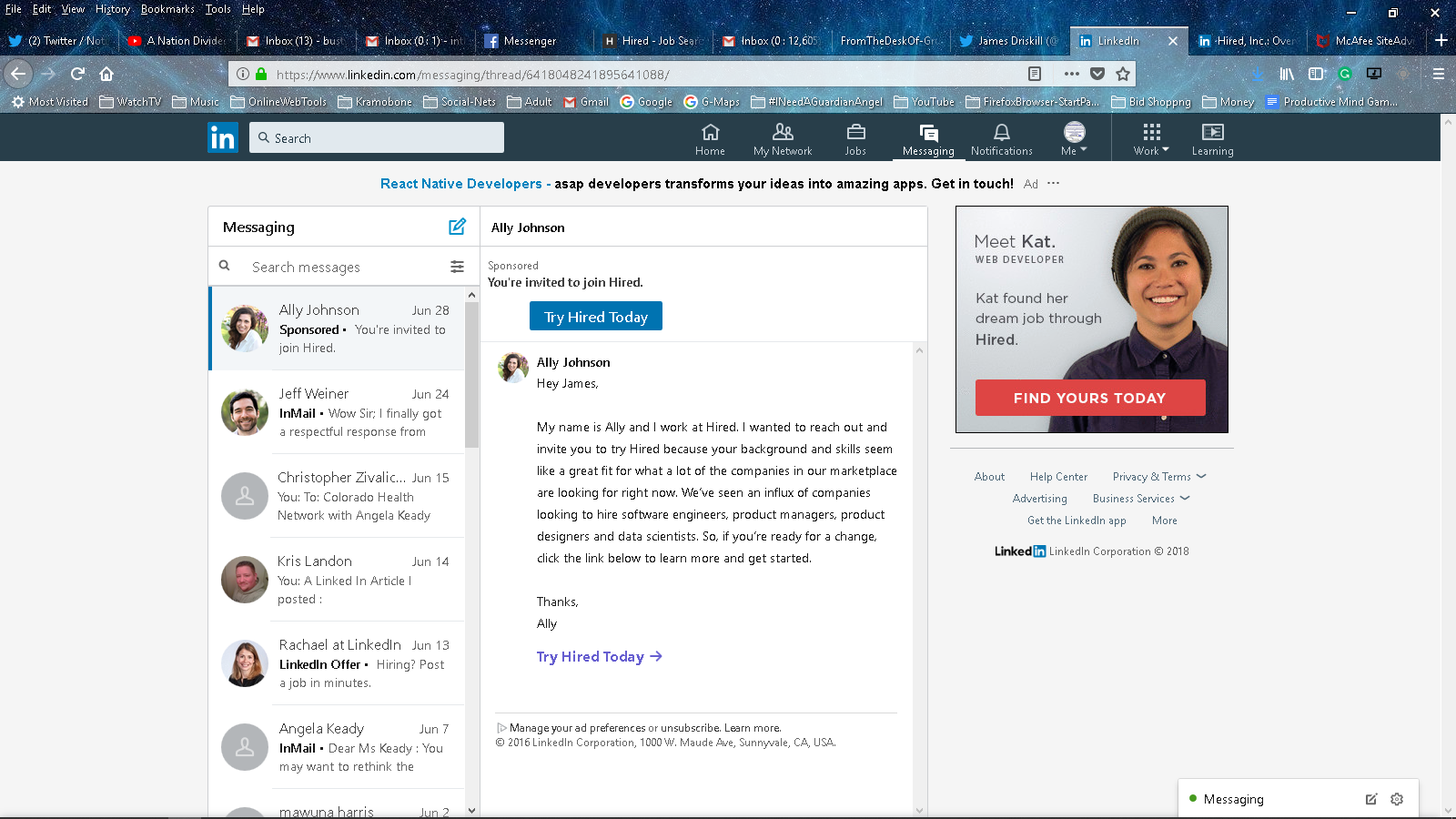The image size is (1456, 819).
Task: Open Get the LinkedIn app link
Action: (1077, 521)
